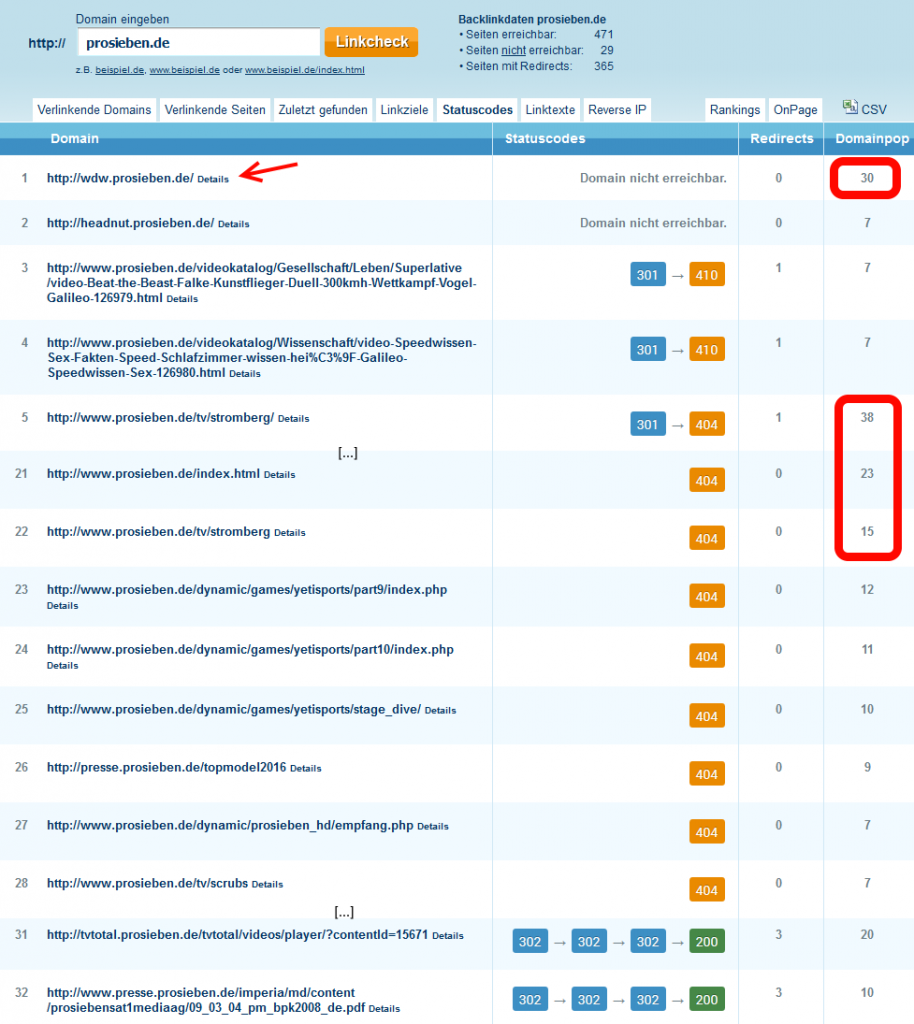Open Details for row 22 stromberg
The image size is (914, 1024).
tap(290, 533)
